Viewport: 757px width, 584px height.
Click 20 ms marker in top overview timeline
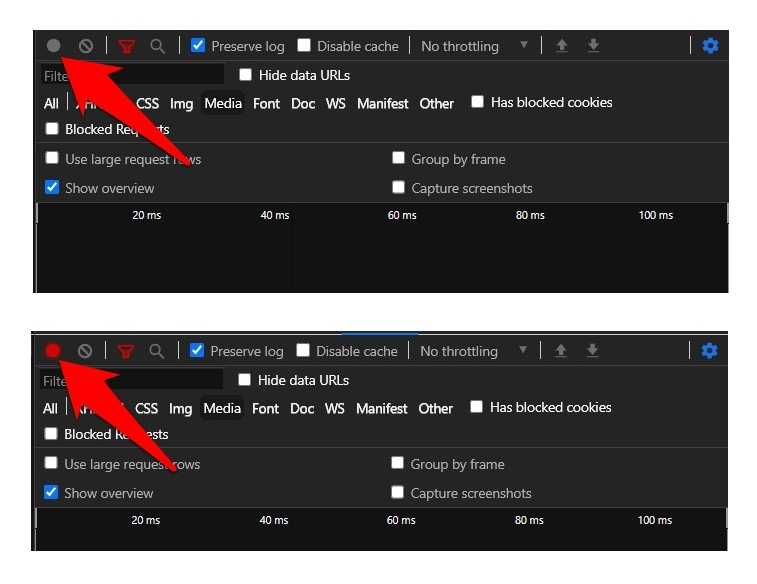point(147,215)
